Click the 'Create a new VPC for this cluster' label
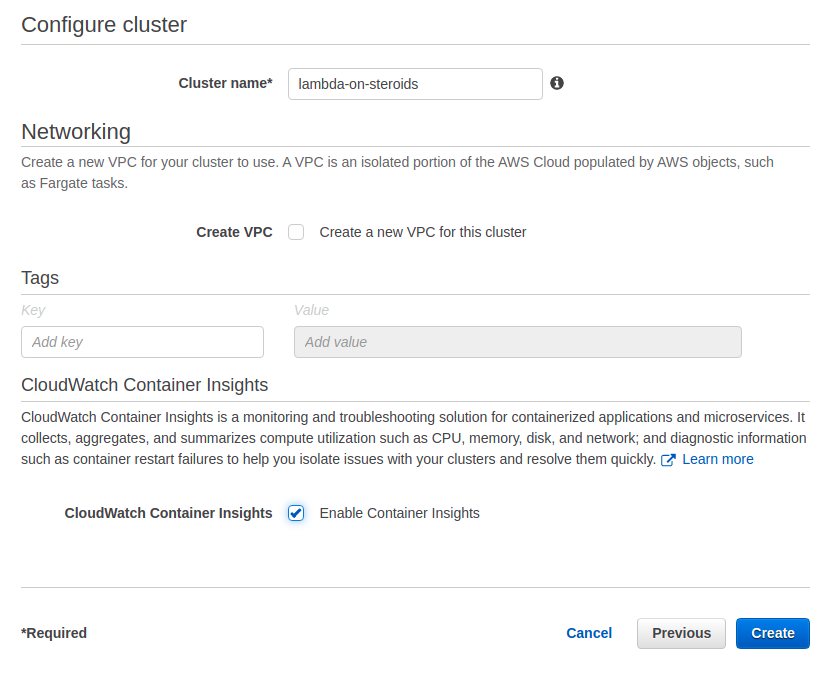 [x=422, y=232]
